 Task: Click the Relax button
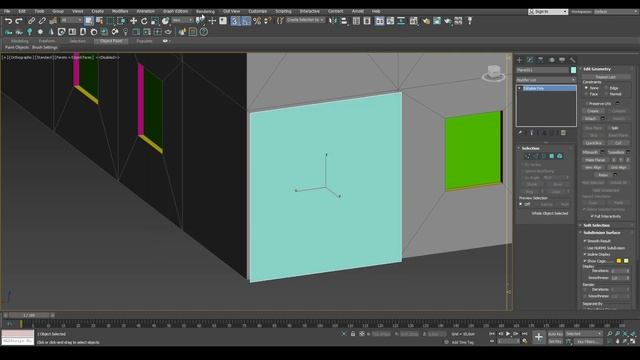pyautogui.click(x=603, y=175)
